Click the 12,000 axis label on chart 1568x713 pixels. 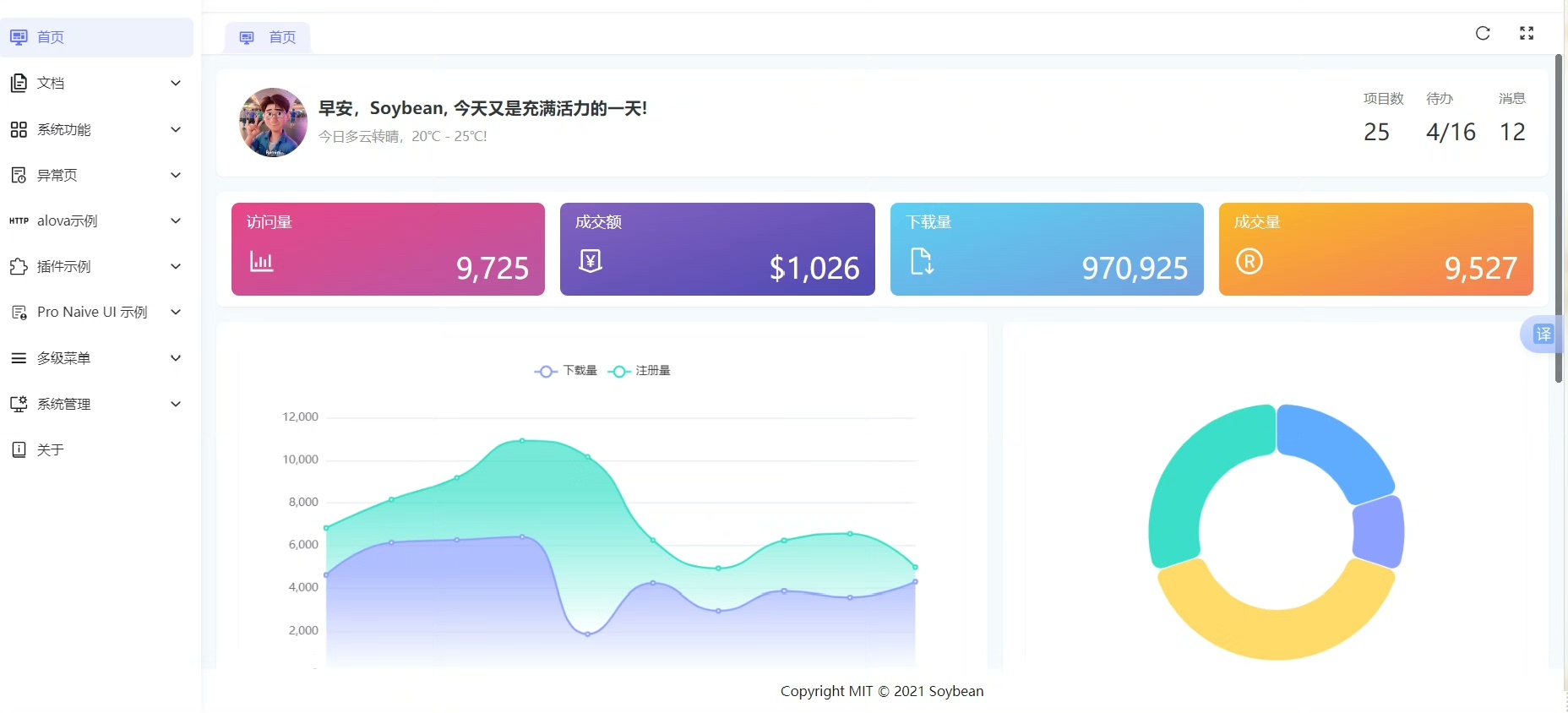pyautogui.click(x=300, y=416)
